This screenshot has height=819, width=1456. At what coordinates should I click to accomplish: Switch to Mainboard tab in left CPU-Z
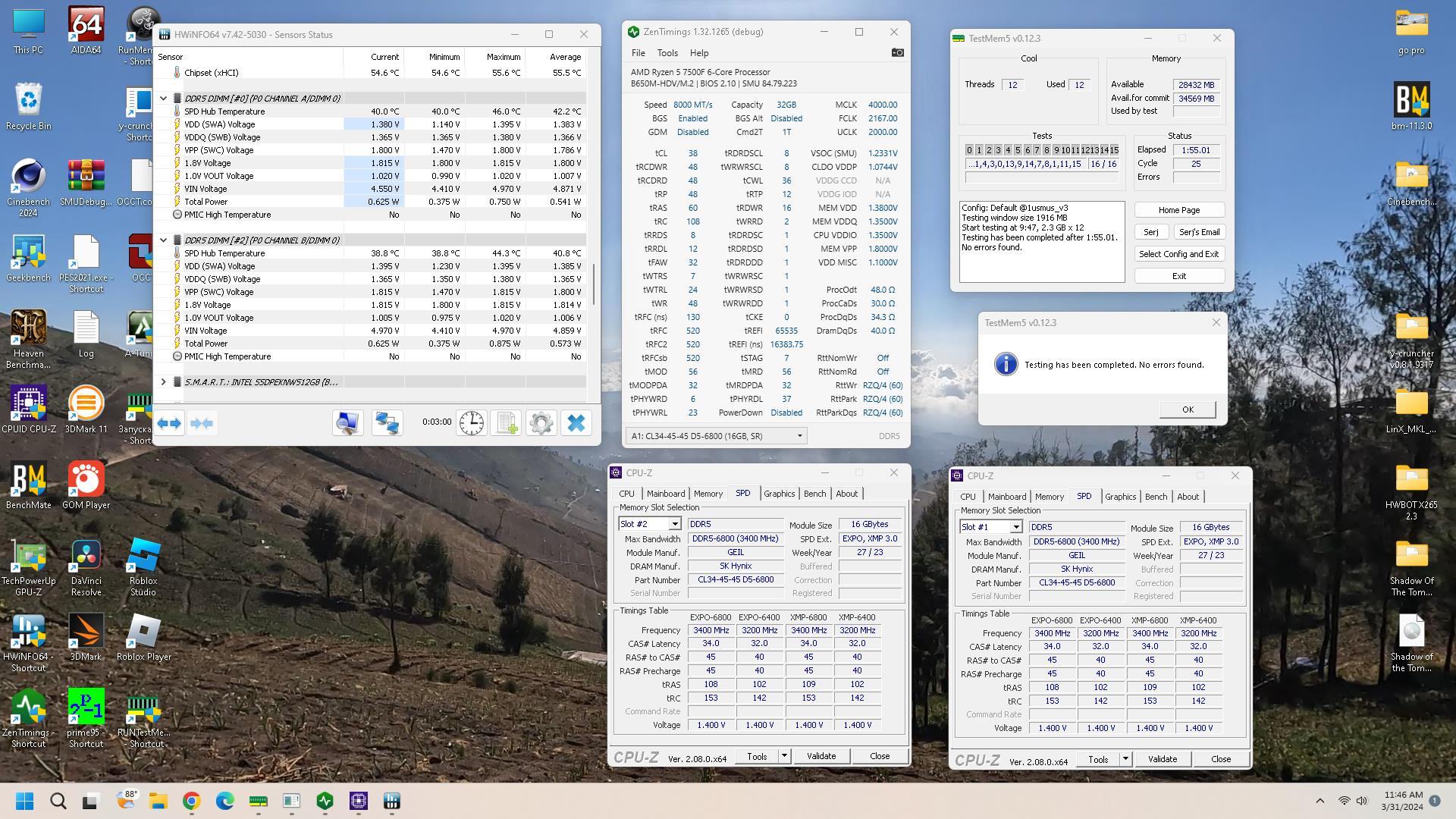click(x=665, y=494)
